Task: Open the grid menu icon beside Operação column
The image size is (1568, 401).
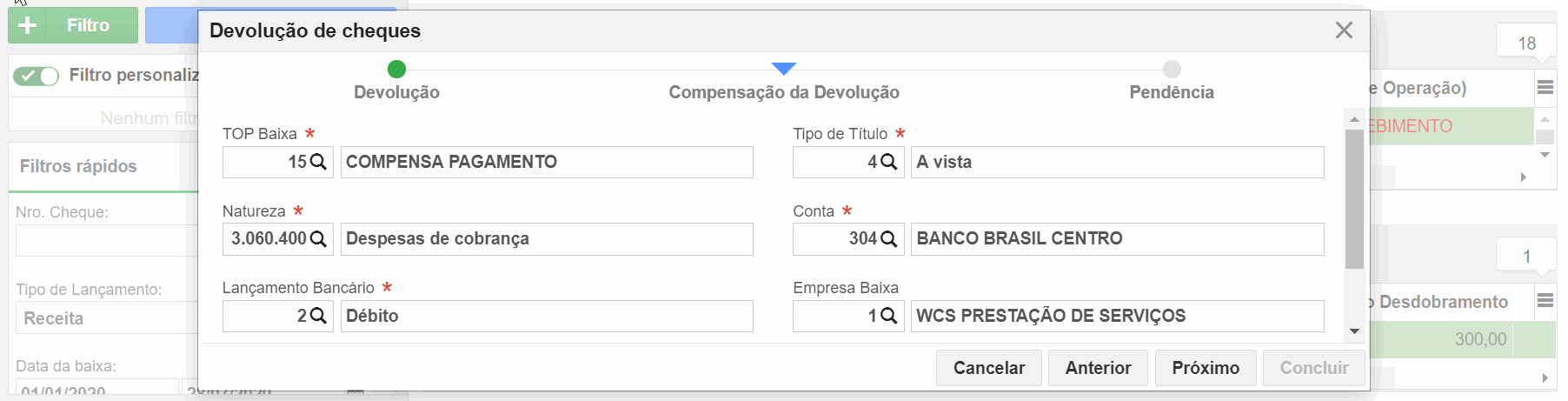Action: coord(1545,87)
